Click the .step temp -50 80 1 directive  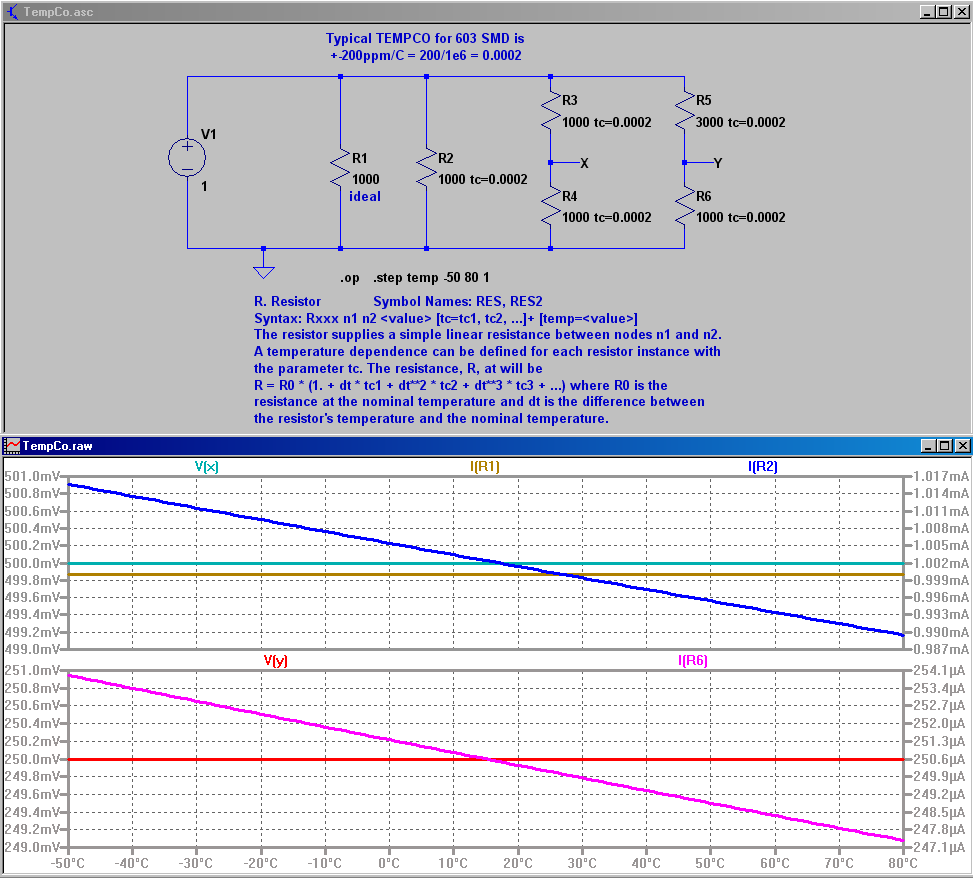click(431, 277)
